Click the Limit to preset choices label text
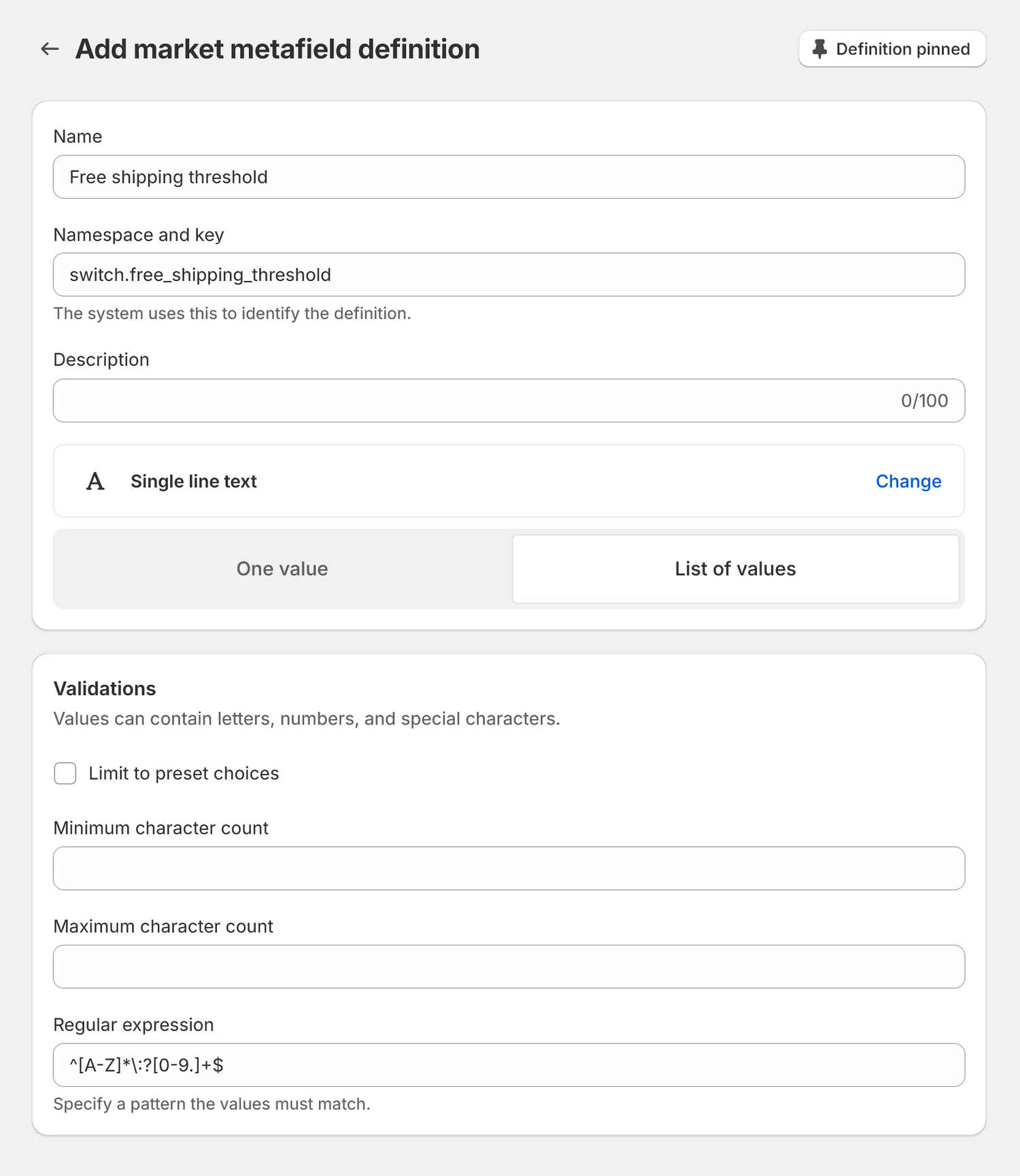 click(184, 773)
